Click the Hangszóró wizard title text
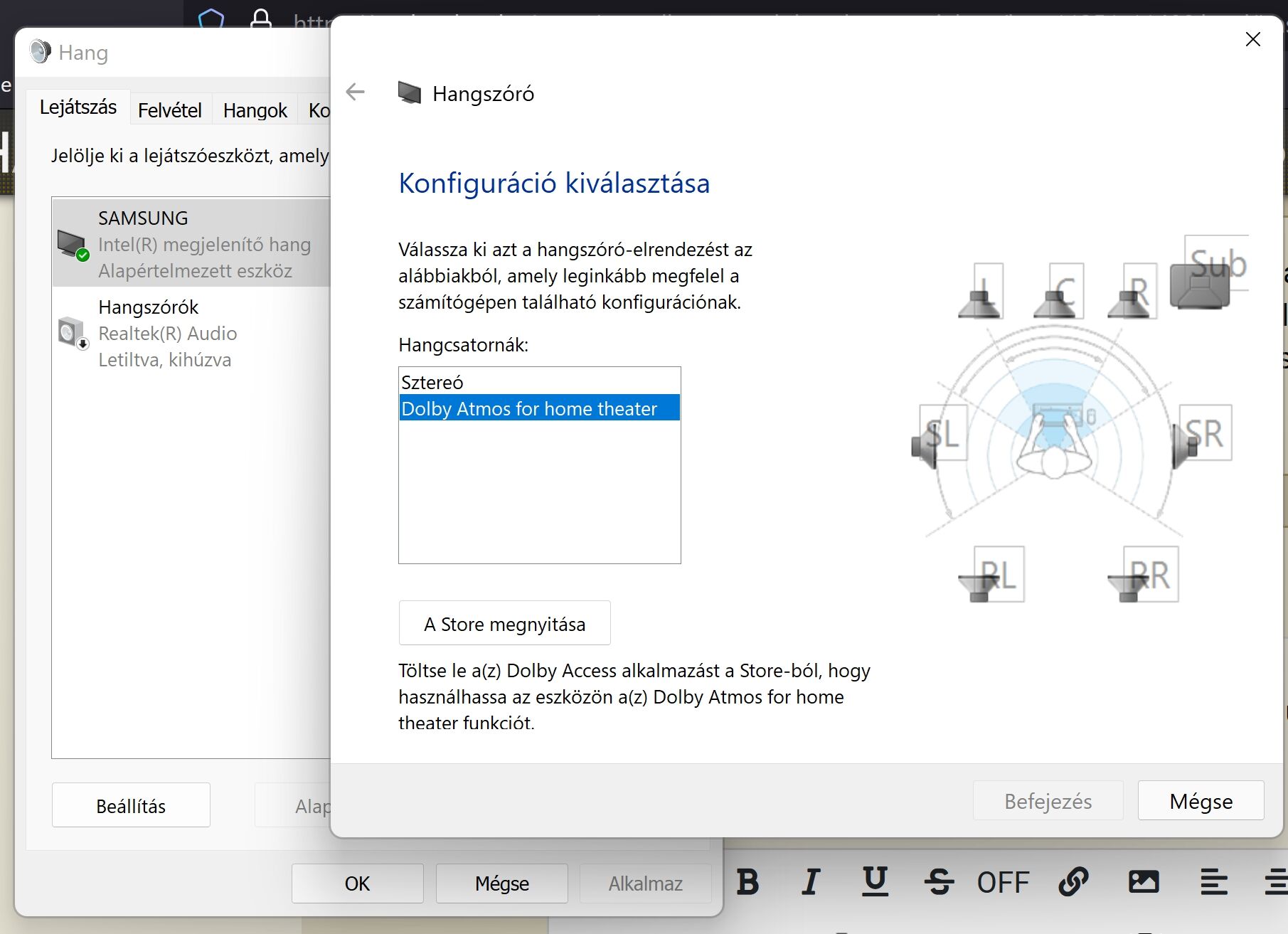 (483, 94)
